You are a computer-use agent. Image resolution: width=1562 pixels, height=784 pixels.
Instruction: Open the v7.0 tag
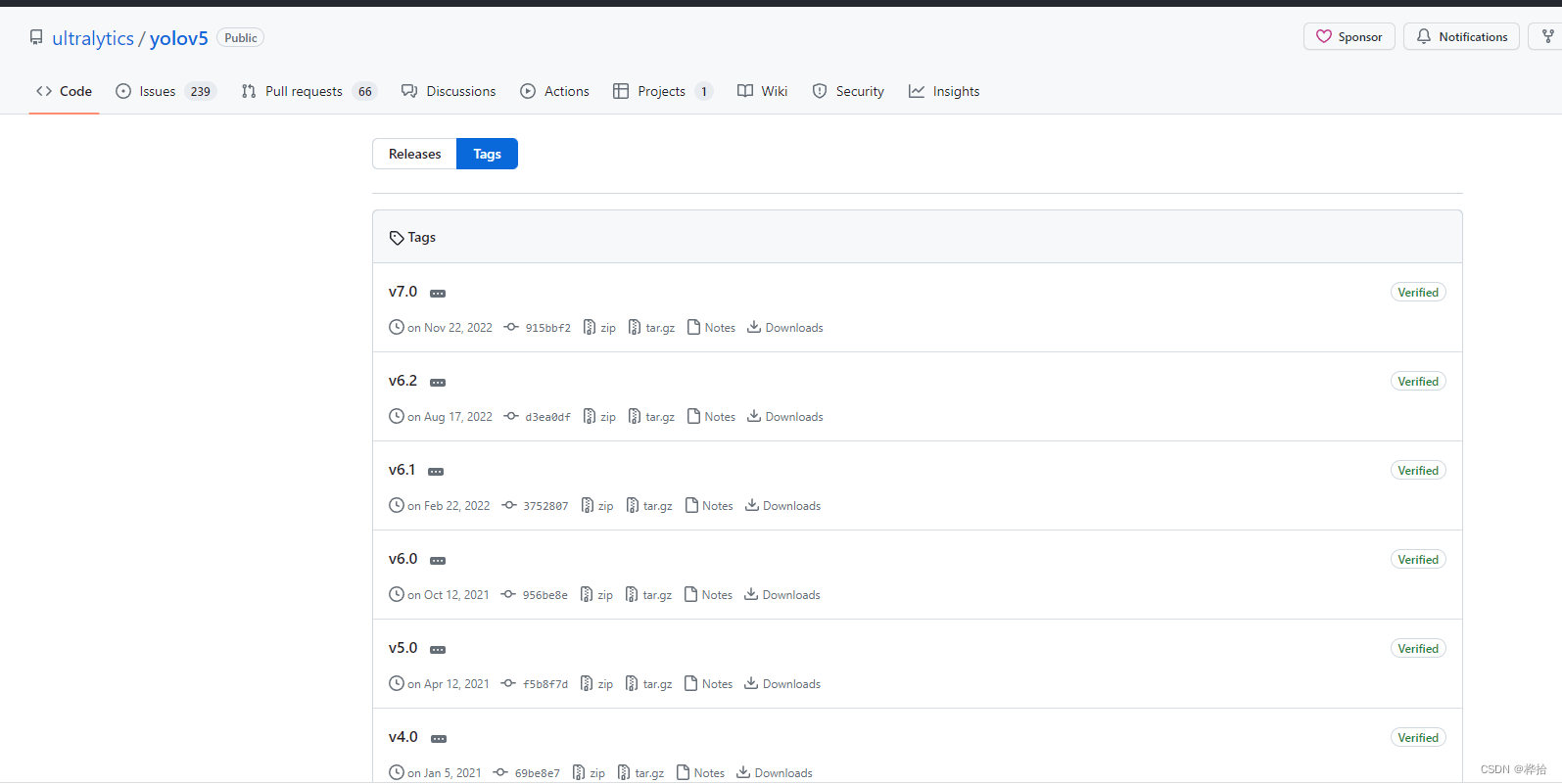coord(402,292)
